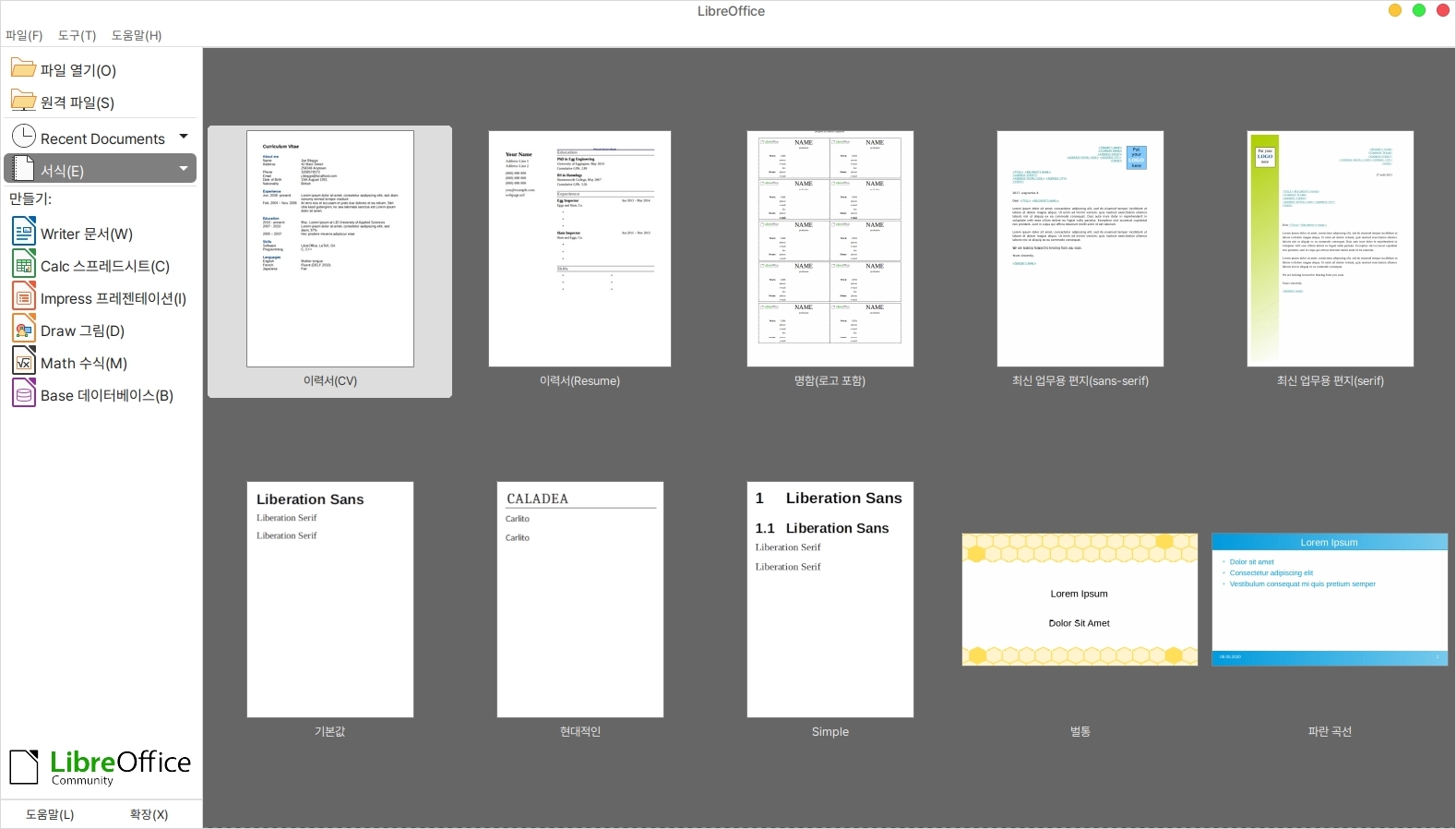This screenshot has height=829, width=1456.
Task: Click the Open File folder icon
Action: (23, 68)
